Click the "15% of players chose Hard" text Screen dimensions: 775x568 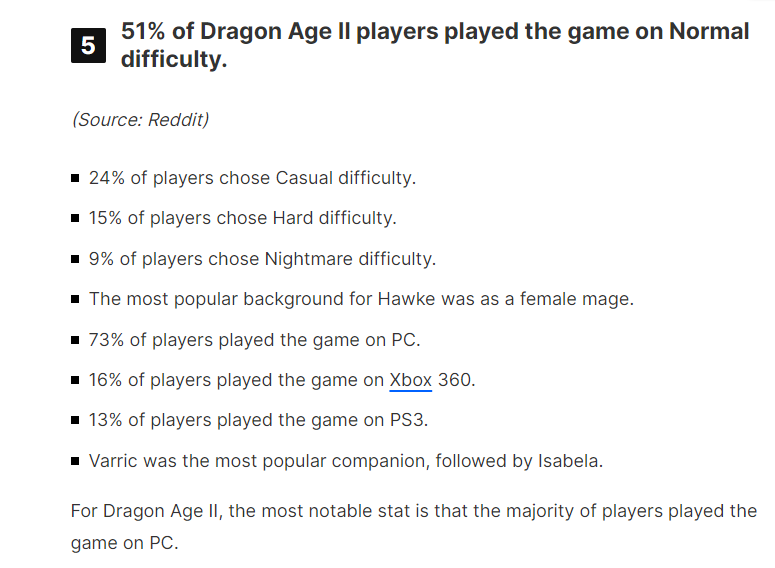(243, 218)
